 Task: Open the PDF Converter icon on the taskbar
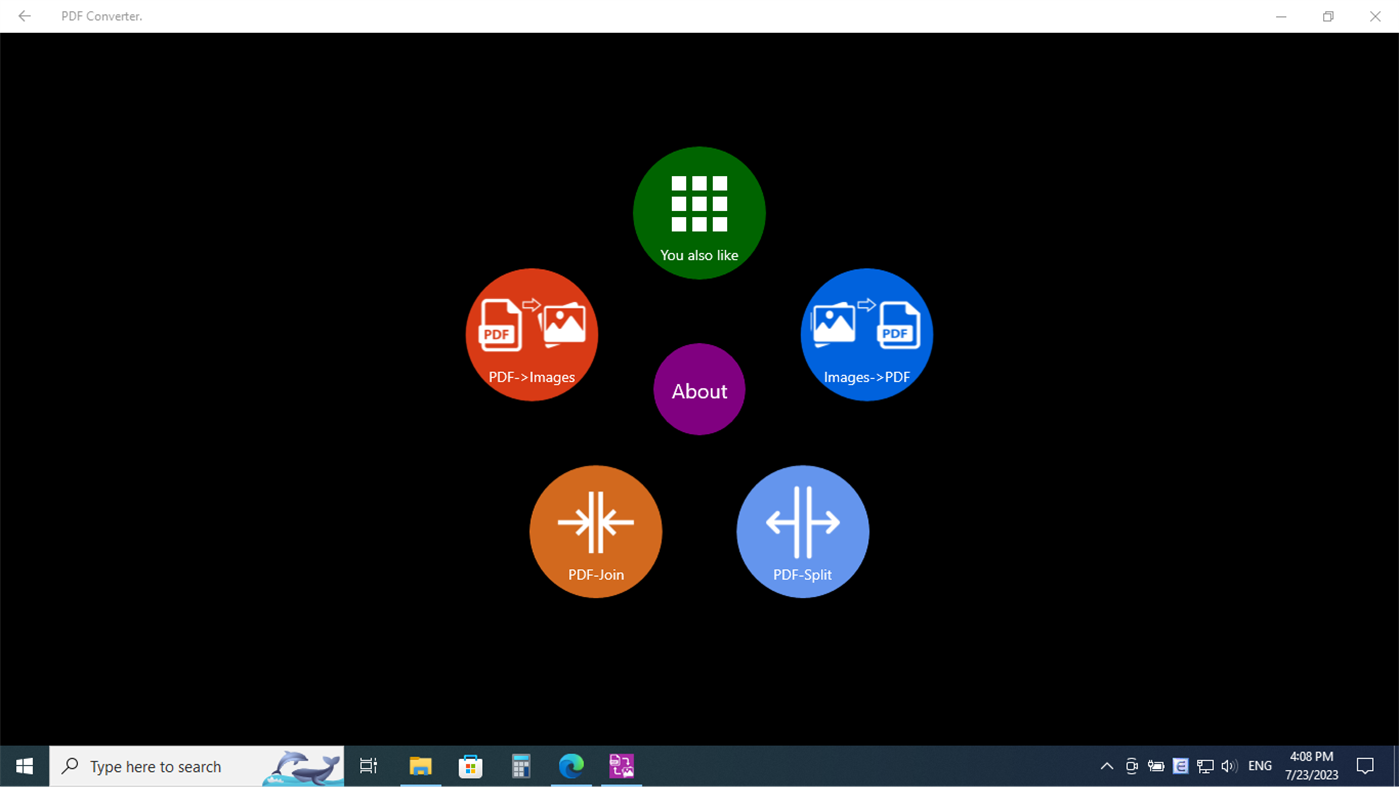621,766
